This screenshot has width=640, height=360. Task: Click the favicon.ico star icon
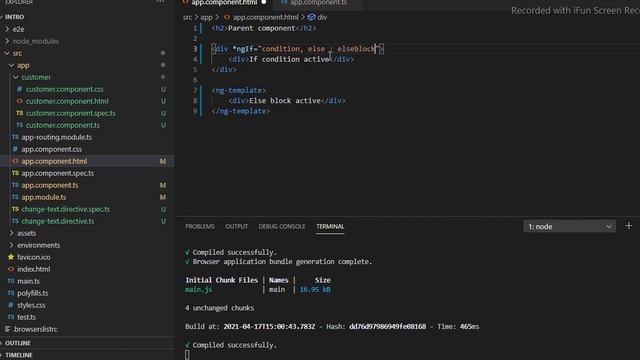coord(11,257)
